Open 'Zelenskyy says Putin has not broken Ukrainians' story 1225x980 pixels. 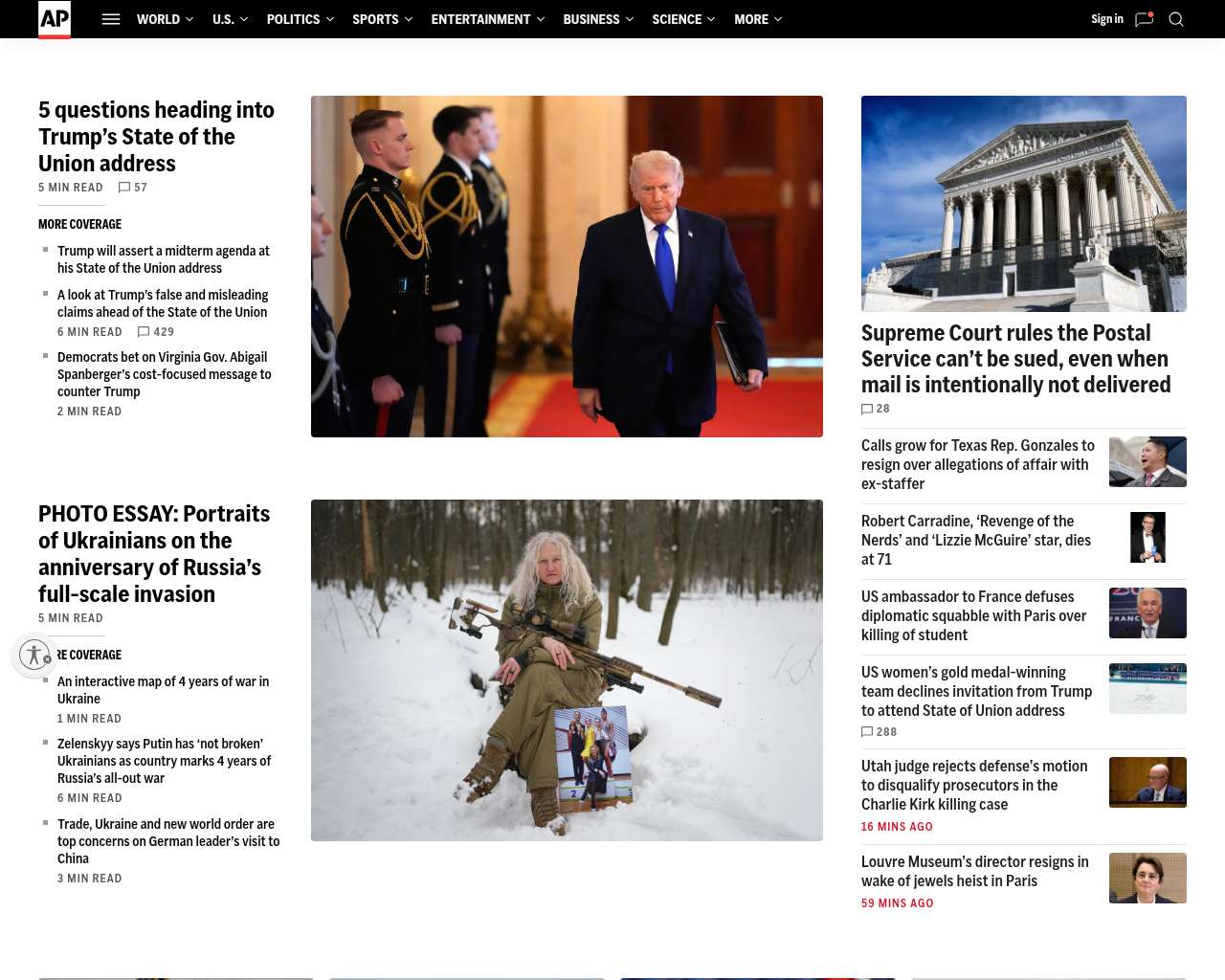pyautogui.click(x=165, y=761)
